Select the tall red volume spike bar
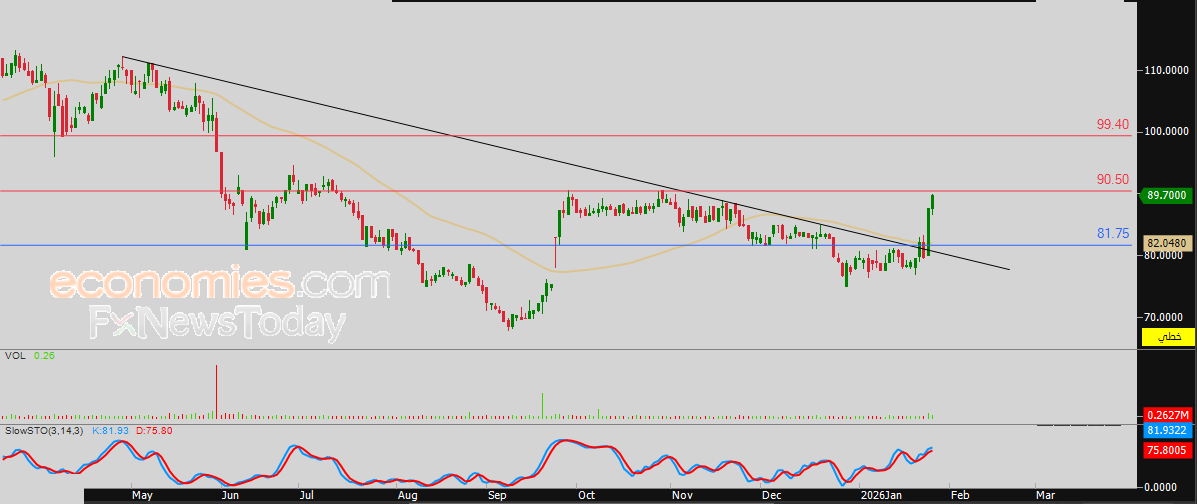The height and width of the screenshot is (504, 1197). [x=217, y=392]
